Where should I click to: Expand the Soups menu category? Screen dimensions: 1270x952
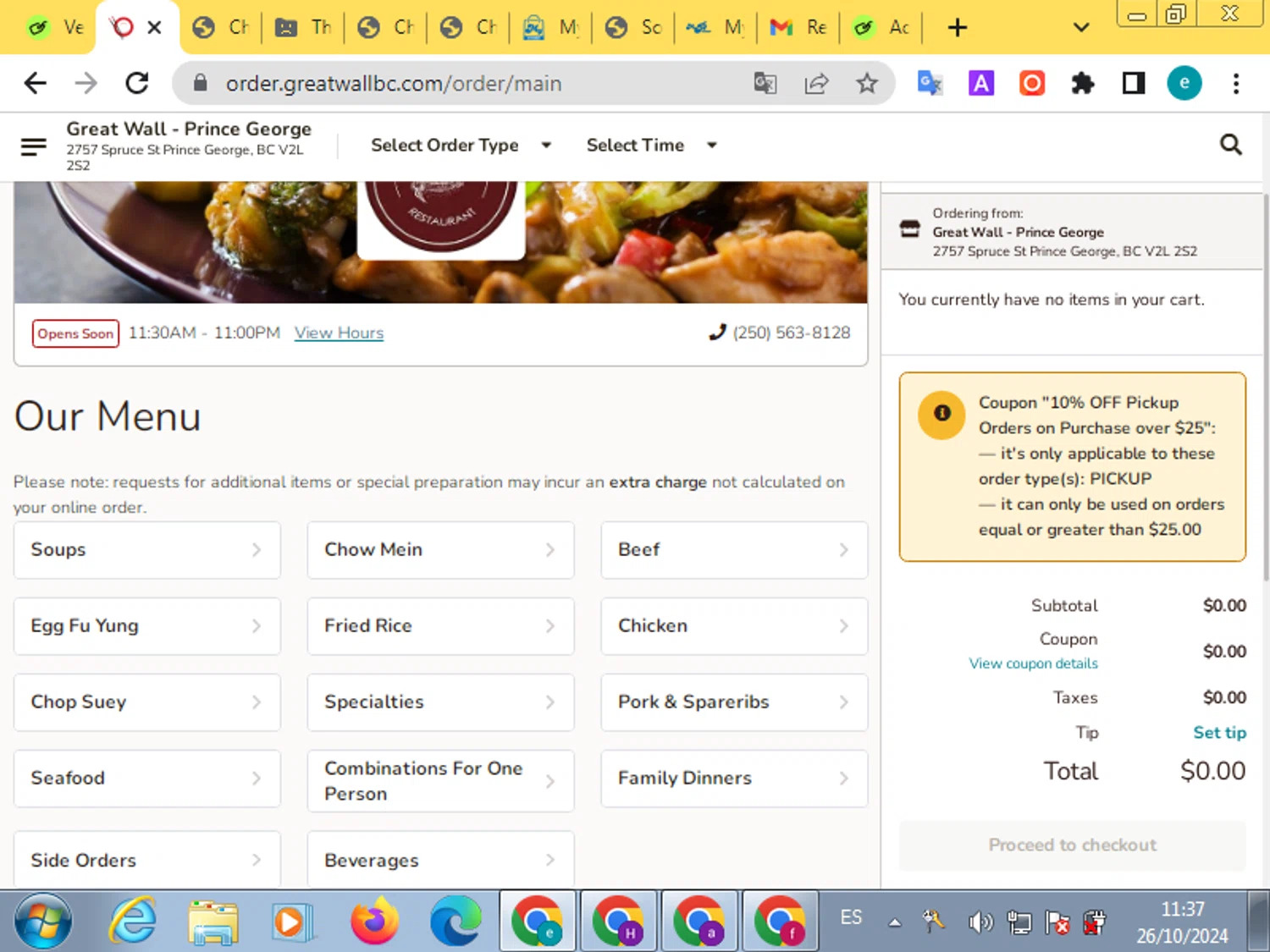pos(147,550)
